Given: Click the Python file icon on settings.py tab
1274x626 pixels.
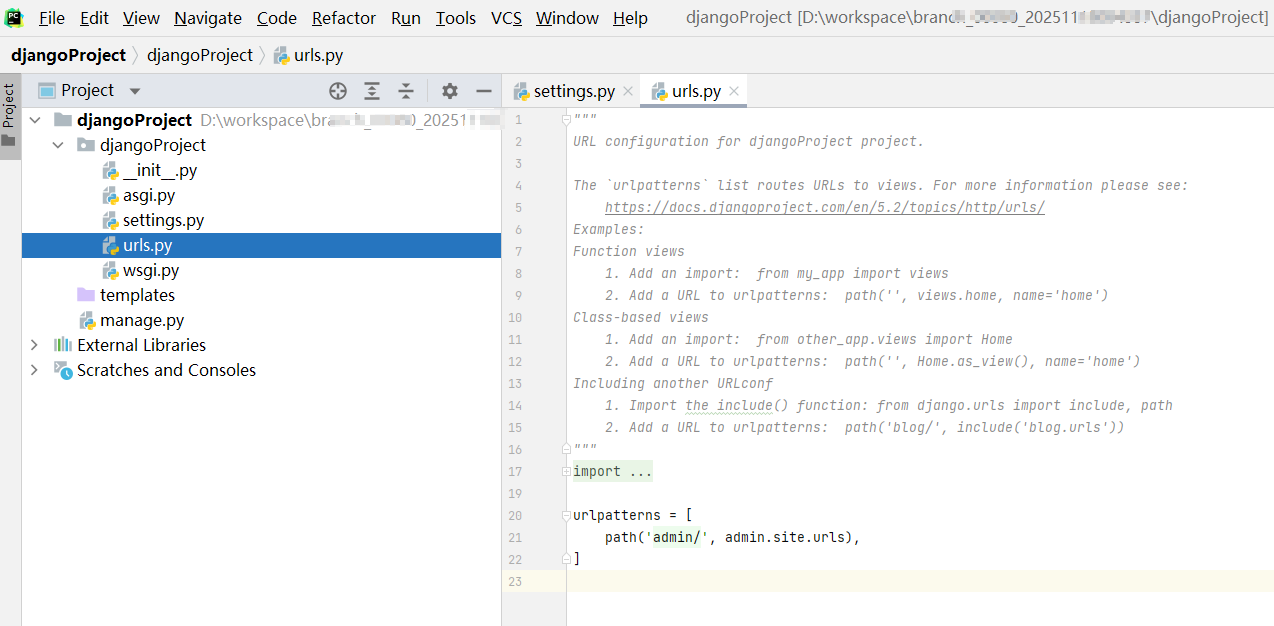Looking at the screenshot, I should 521,91.
